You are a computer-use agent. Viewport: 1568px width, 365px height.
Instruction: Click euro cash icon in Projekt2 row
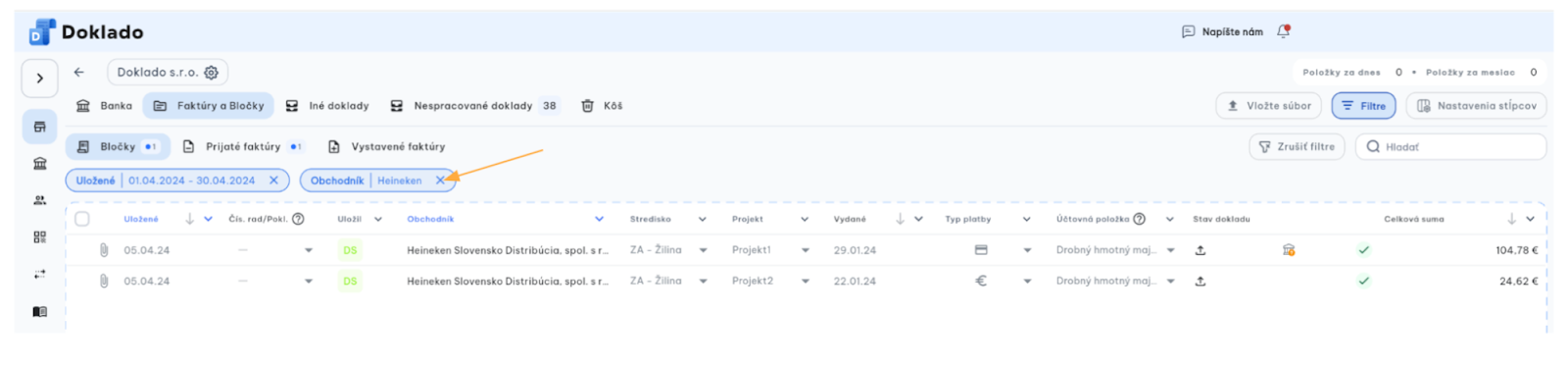coord(981,282)
